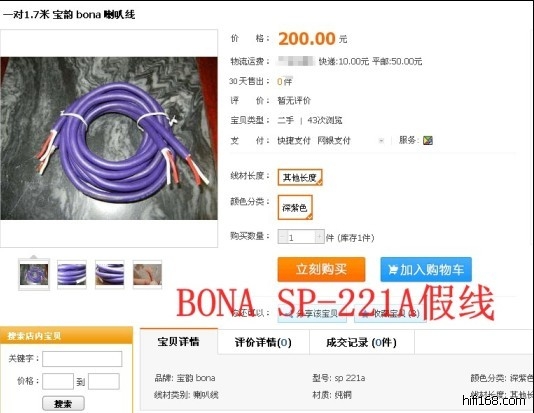Click the minimum price input field
534x413 pixels.
click(58, 381)
